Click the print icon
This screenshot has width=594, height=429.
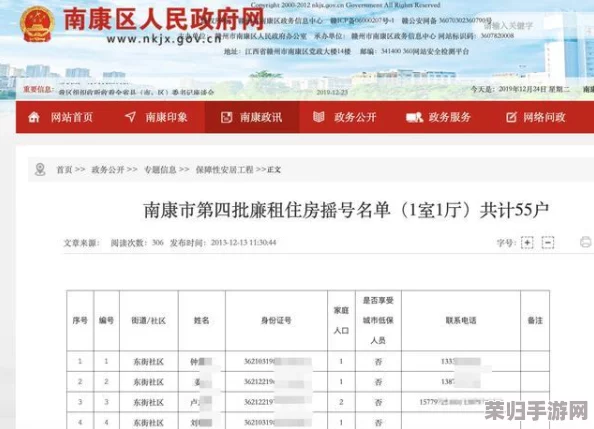[x=586, y=242]
